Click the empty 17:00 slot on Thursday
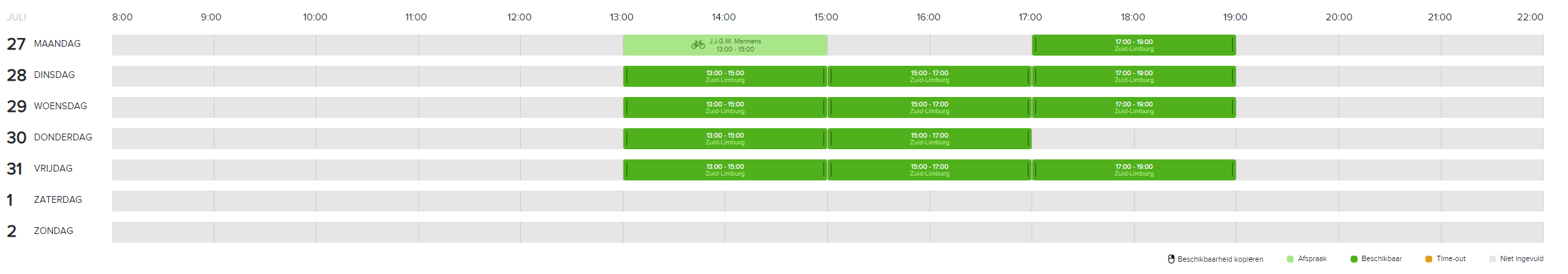 (x=1082, y=139)
